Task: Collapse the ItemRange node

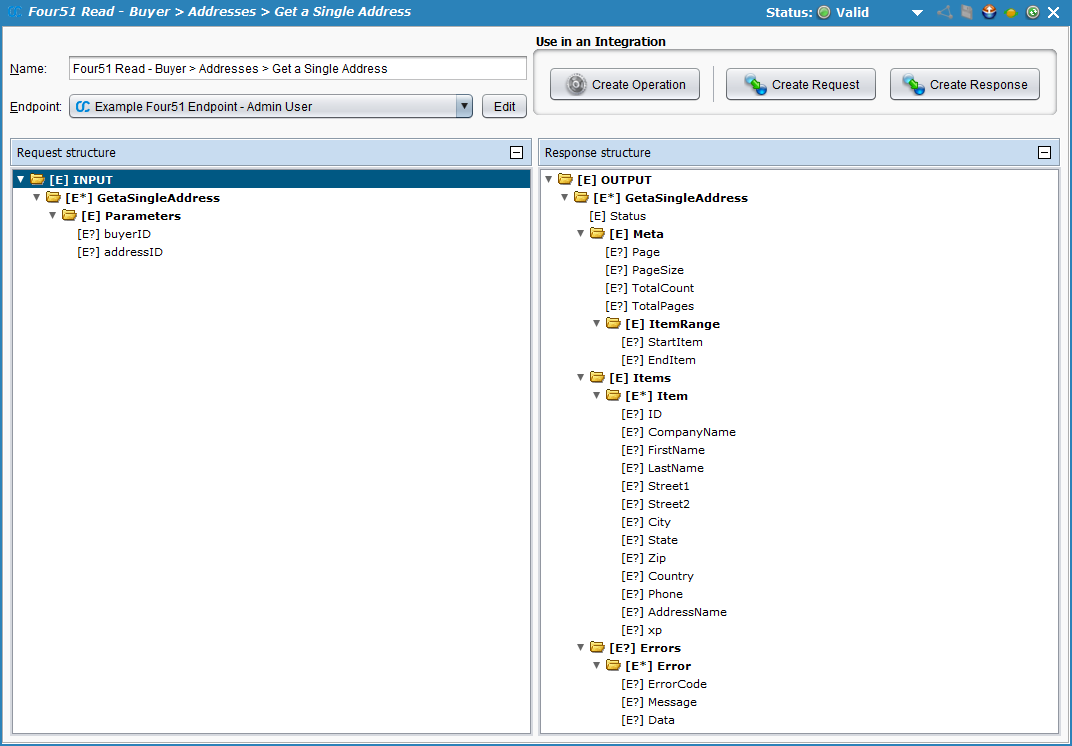Action: pos(597,324)
